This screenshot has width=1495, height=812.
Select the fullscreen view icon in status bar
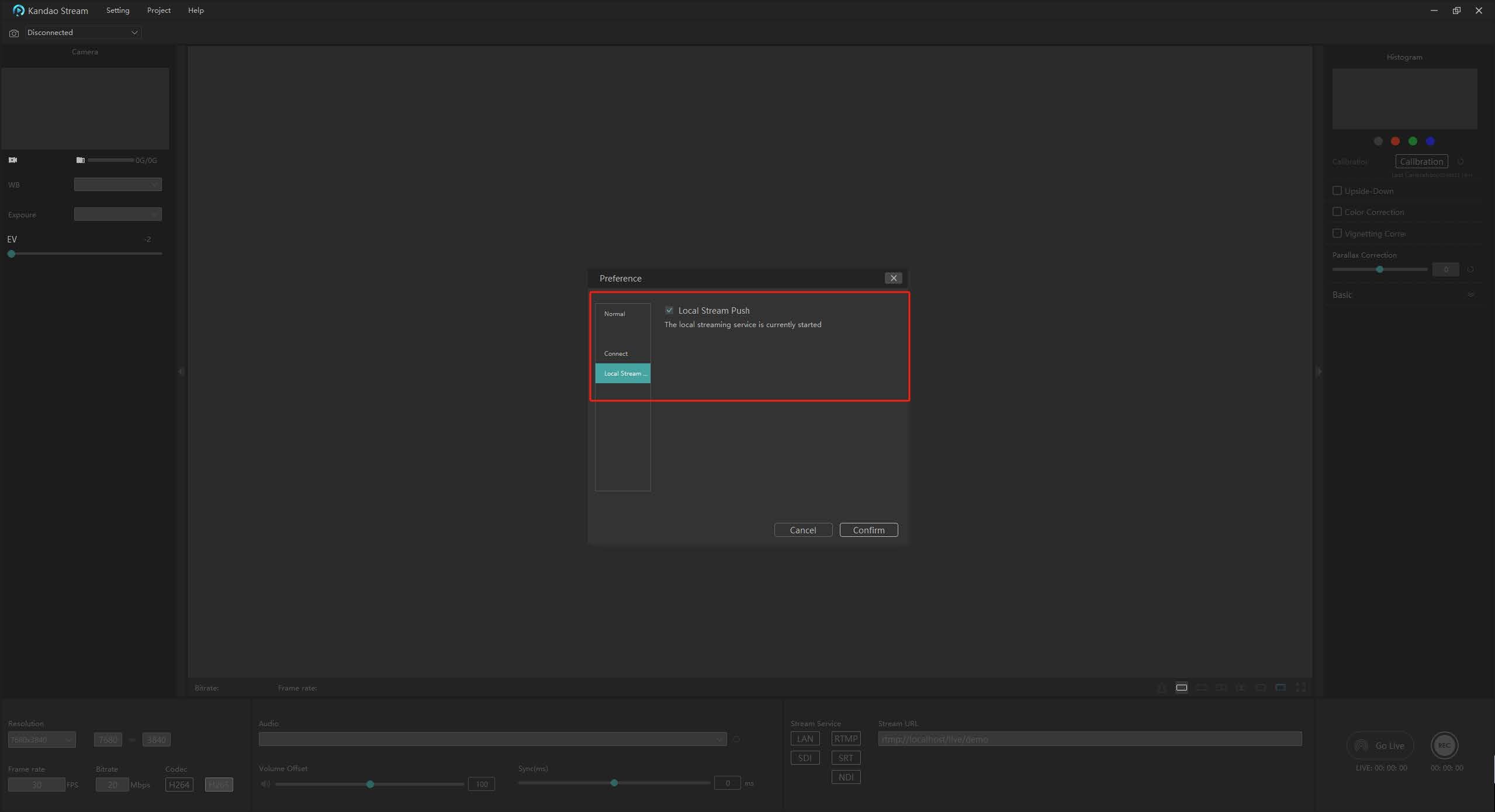click(x=1302, y=688)
